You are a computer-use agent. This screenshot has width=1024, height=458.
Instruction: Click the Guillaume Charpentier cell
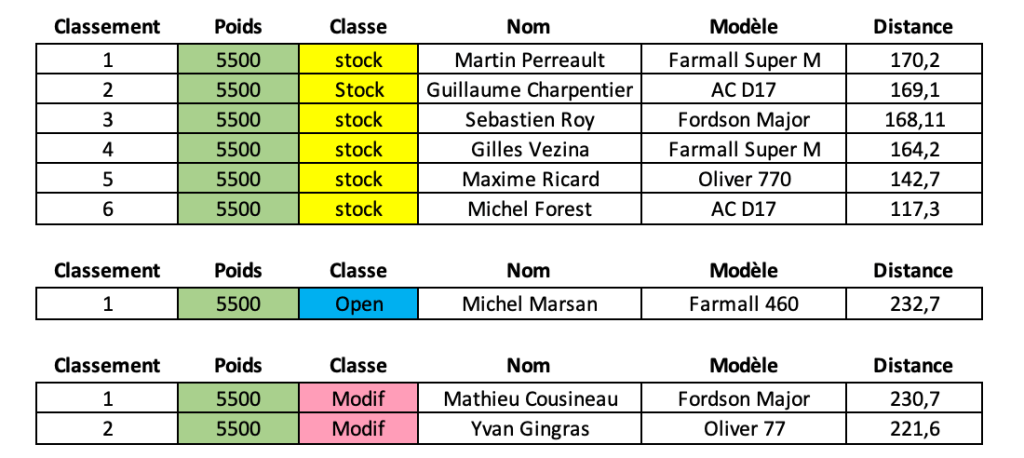(529, 90)
